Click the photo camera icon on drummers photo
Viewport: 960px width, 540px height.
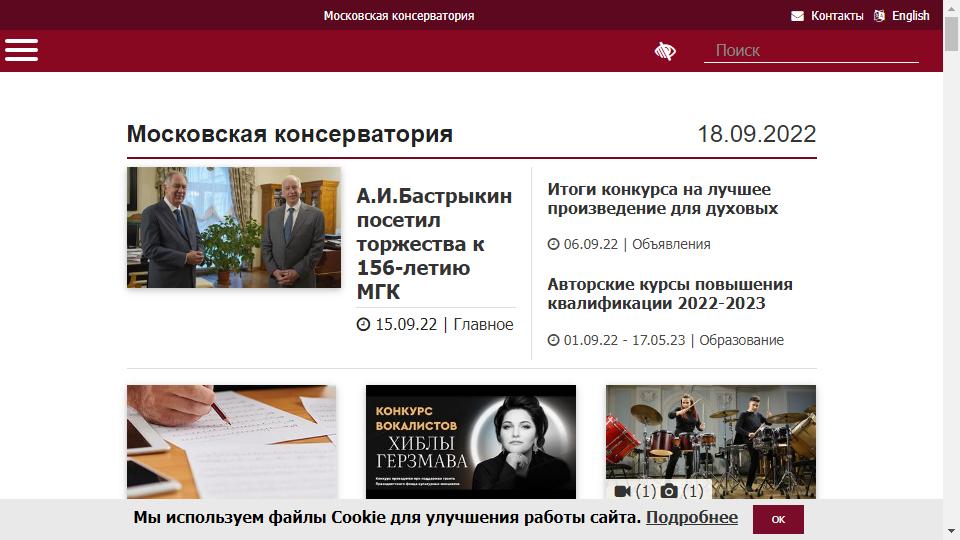click(669, 491)
